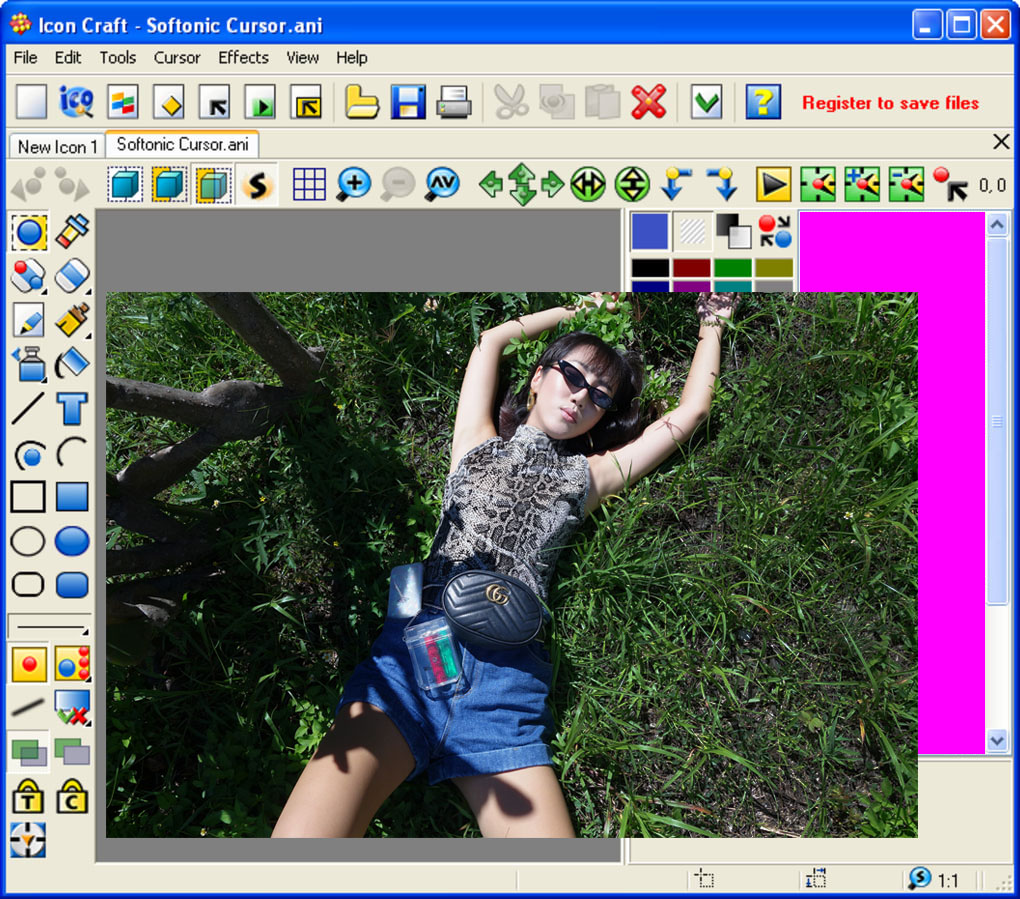Click the blank new file icon

pyautogui.click(x=31, y=102)
